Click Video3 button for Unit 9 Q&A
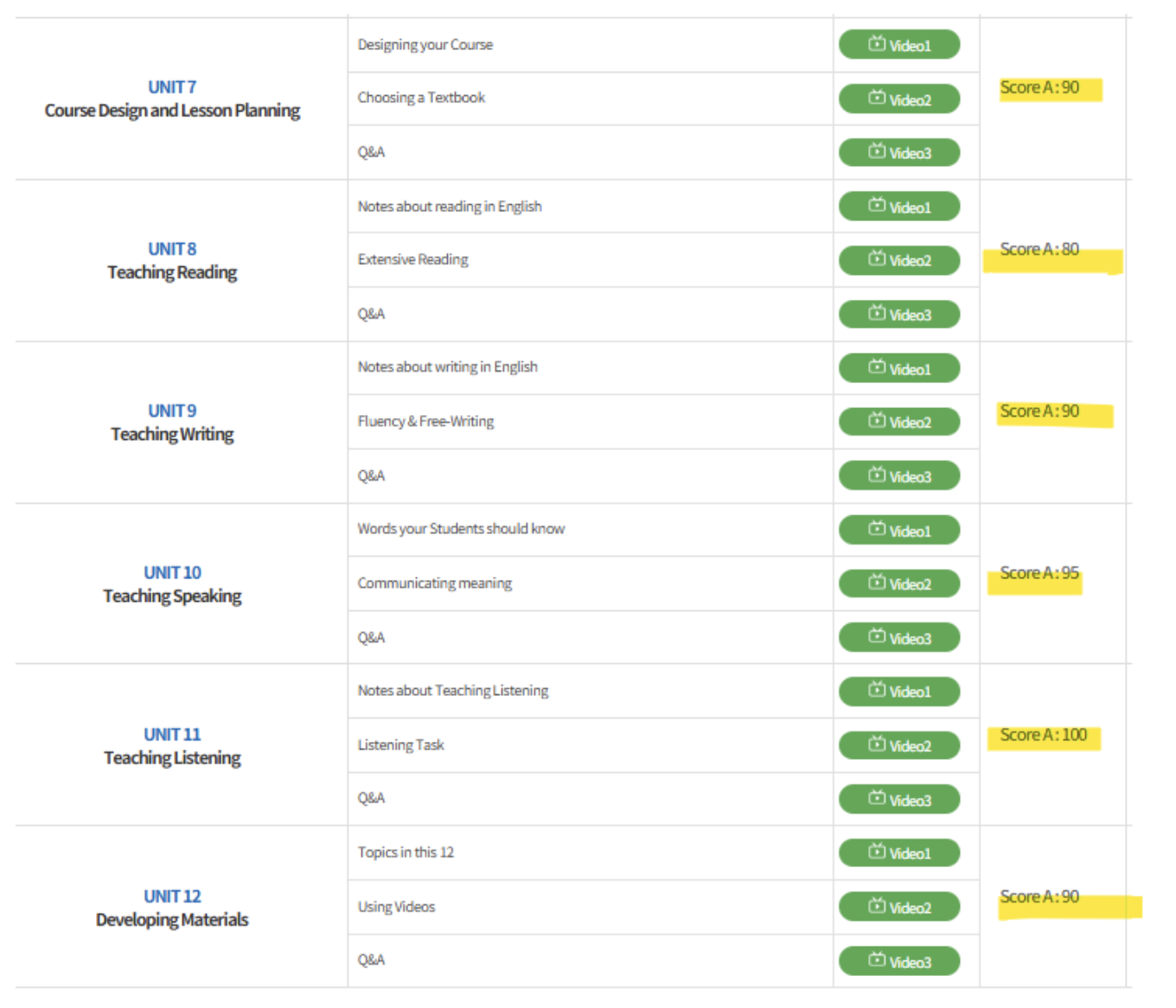Image resolution: width=1176 pixels, height=1008 pixels. tap(898, 476)
